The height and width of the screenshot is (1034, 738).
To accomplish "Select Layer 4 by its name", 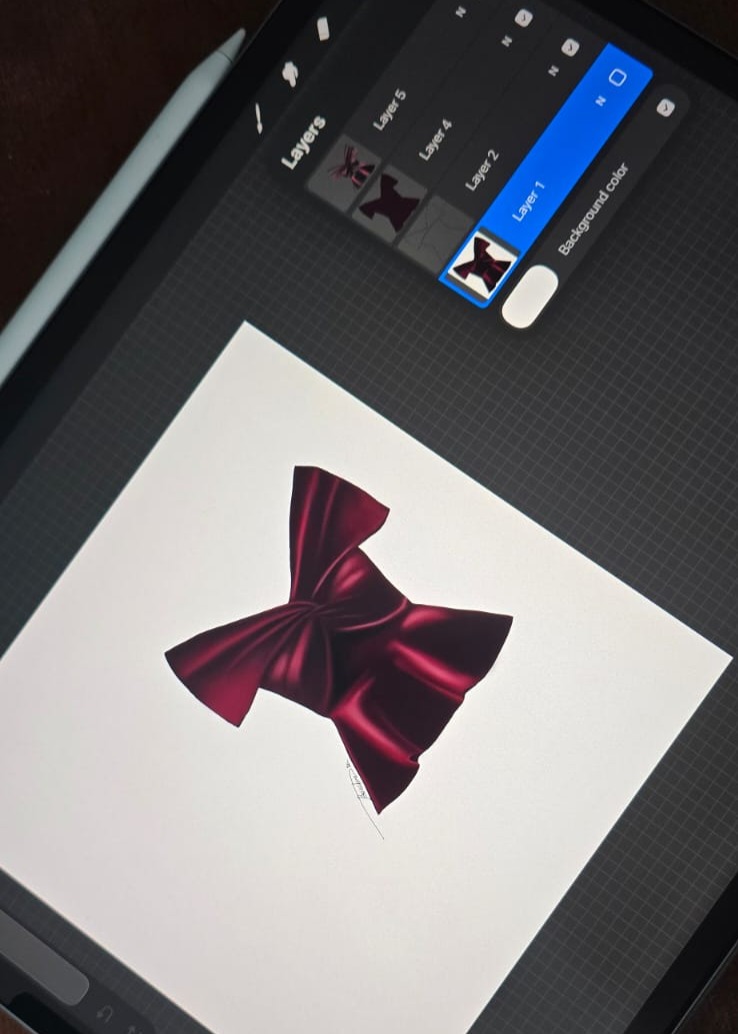I will point(435,139).
